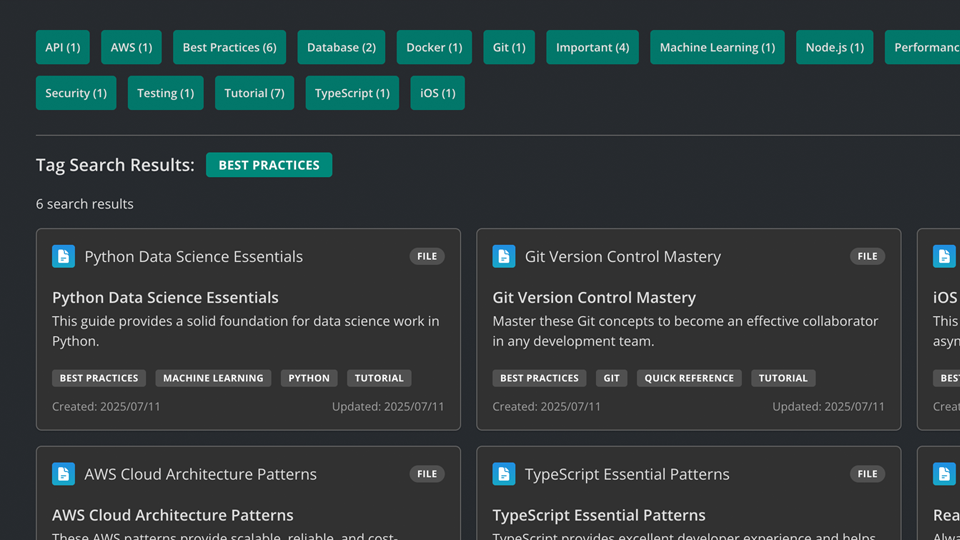Click the file icon on AWS Cloud Architecture Patterns card
Screen dimensions: 960x540
point(63,474)
